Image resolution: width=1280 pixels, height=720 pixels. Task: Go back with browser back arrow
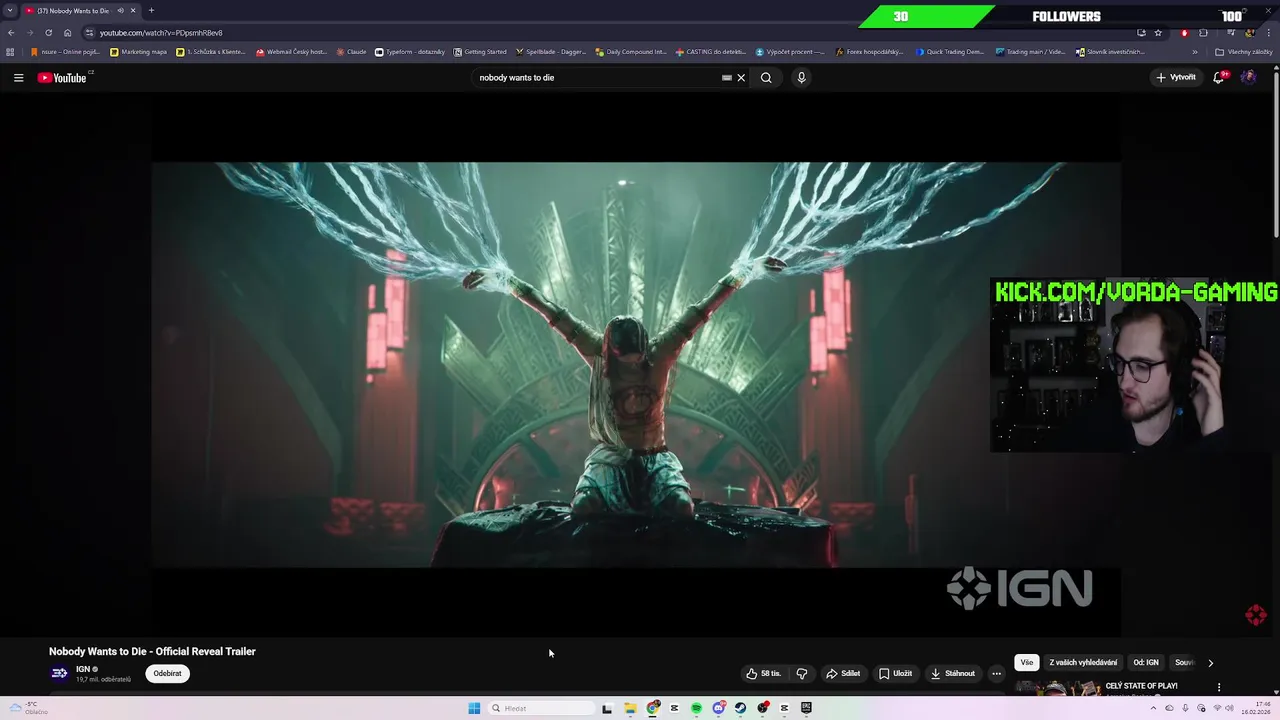[11, 33]
